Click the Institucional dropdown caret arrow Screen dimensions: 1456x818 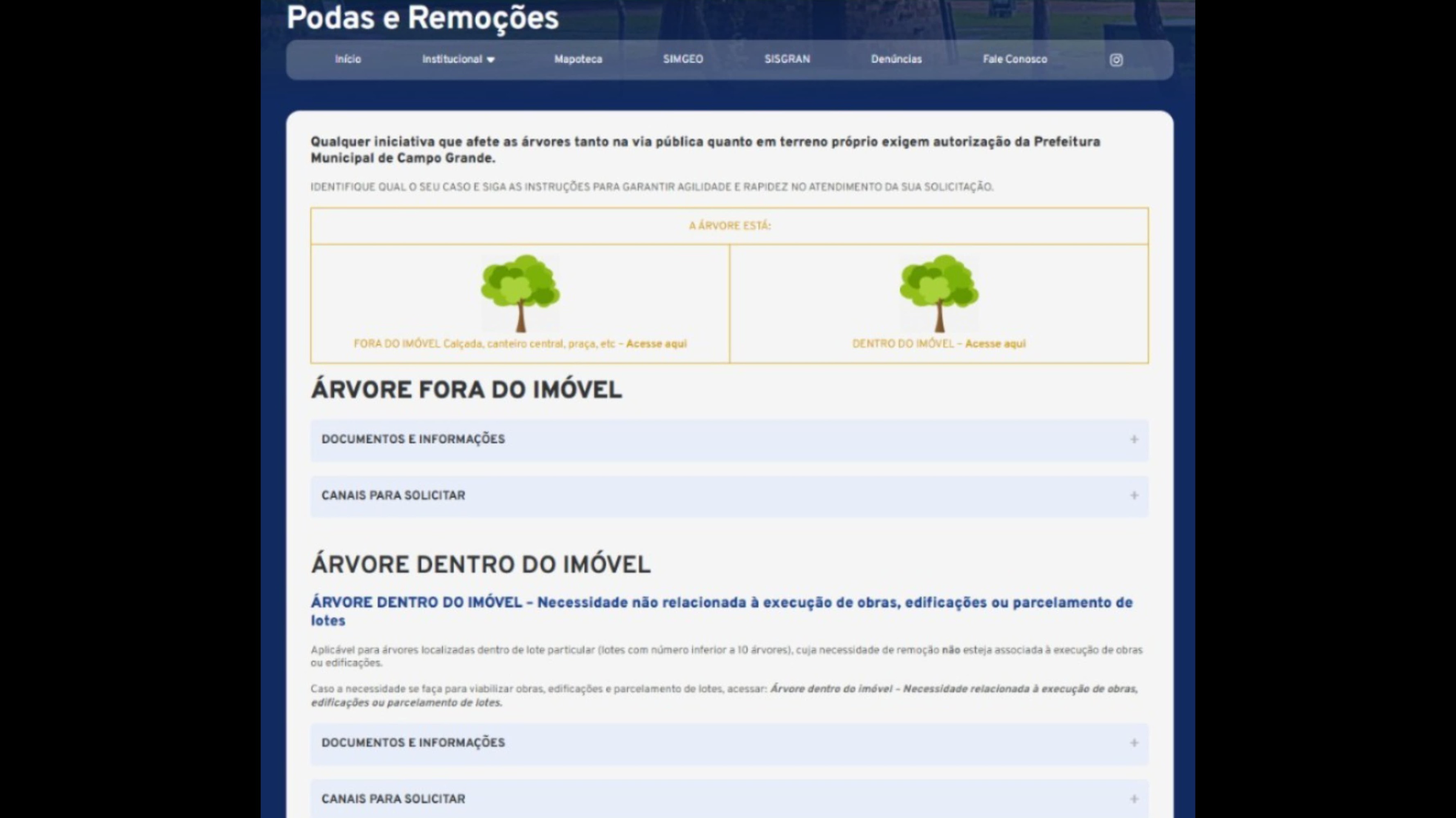(491, 60)
